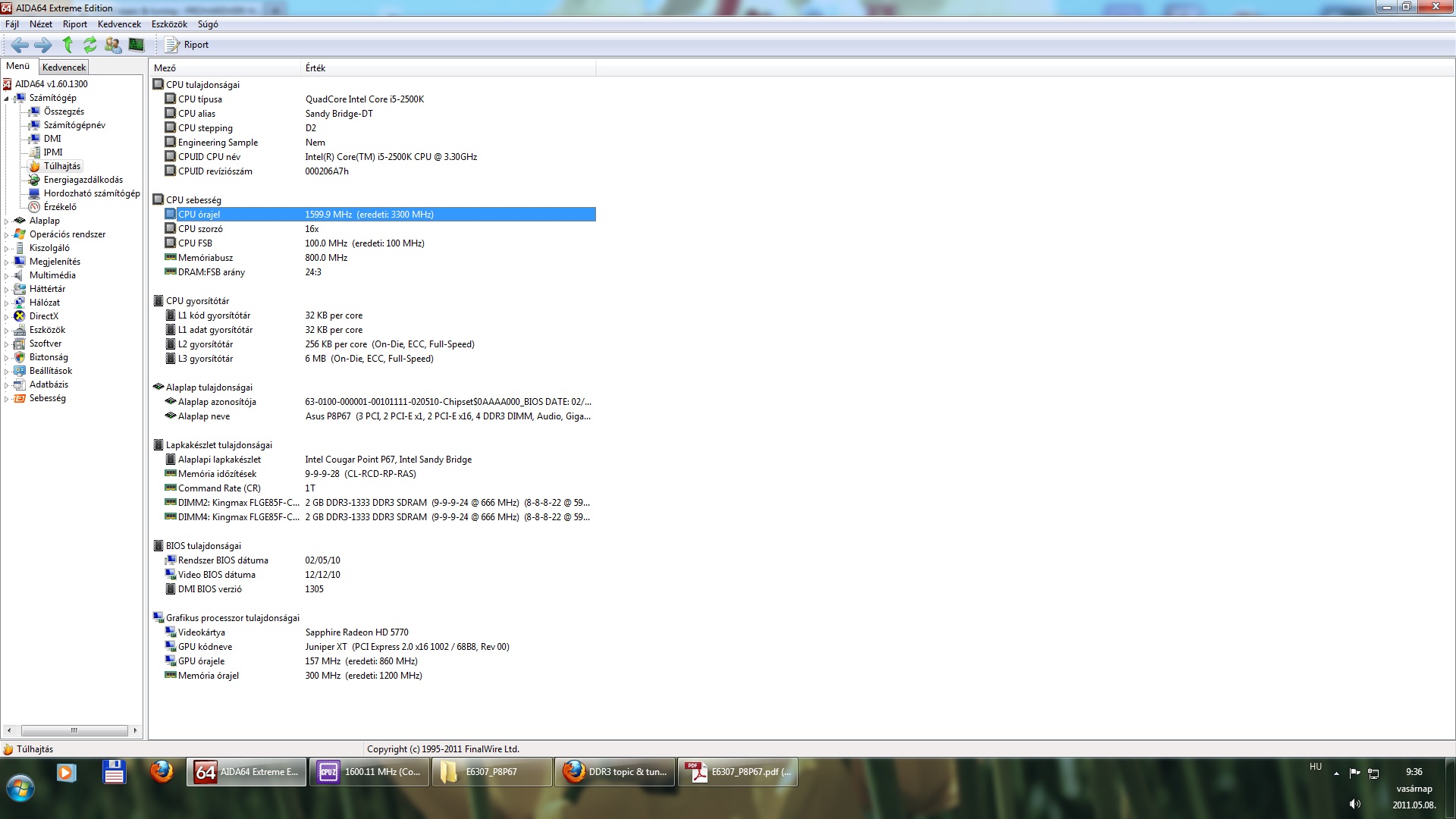Click the Eszközök tree item
Image resolution: width=1456 pixels, height=819 pixels.
[47, 330]
